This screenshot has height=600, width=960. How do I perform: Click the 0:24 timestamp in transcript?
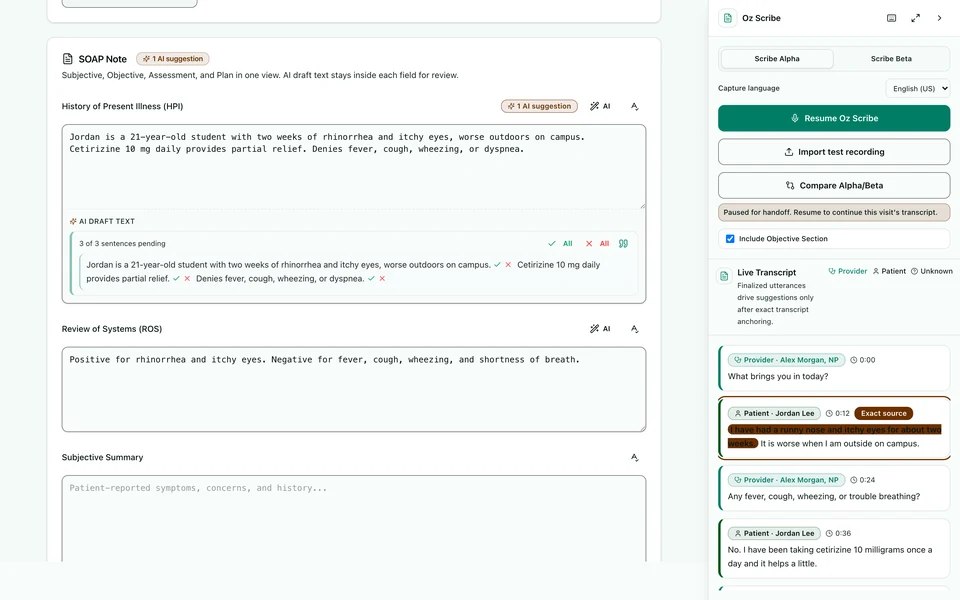(x=863, y=480)
